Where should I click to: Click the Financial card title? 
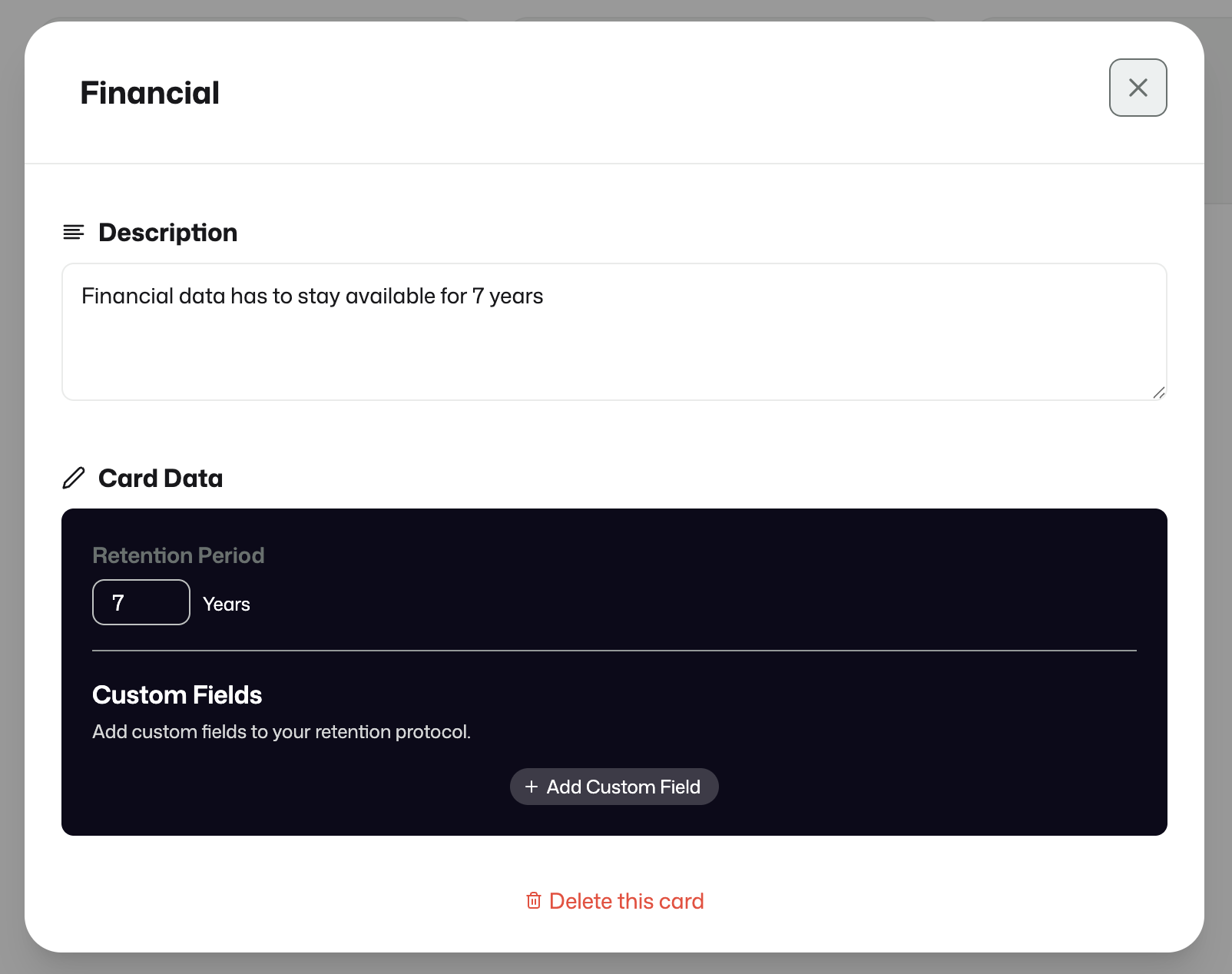click(x=150, y=93)
